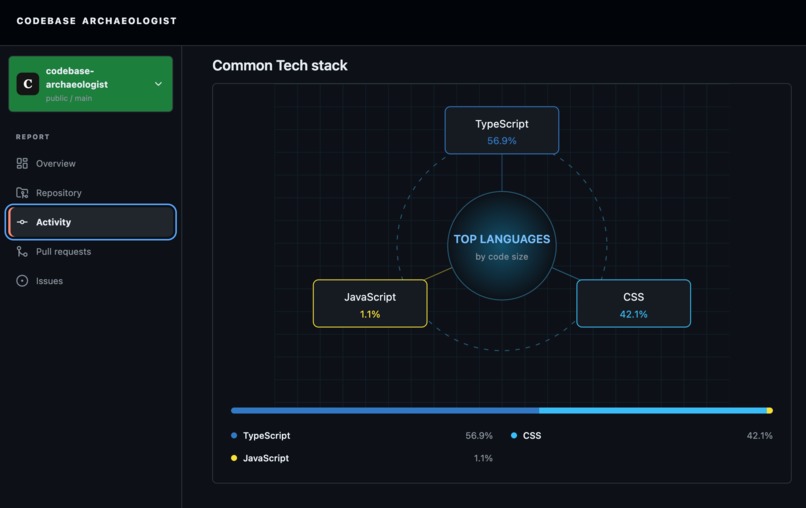Click the Issues circle icon
This screenshot has width=806, height=508.
click(x=22, y=281)
